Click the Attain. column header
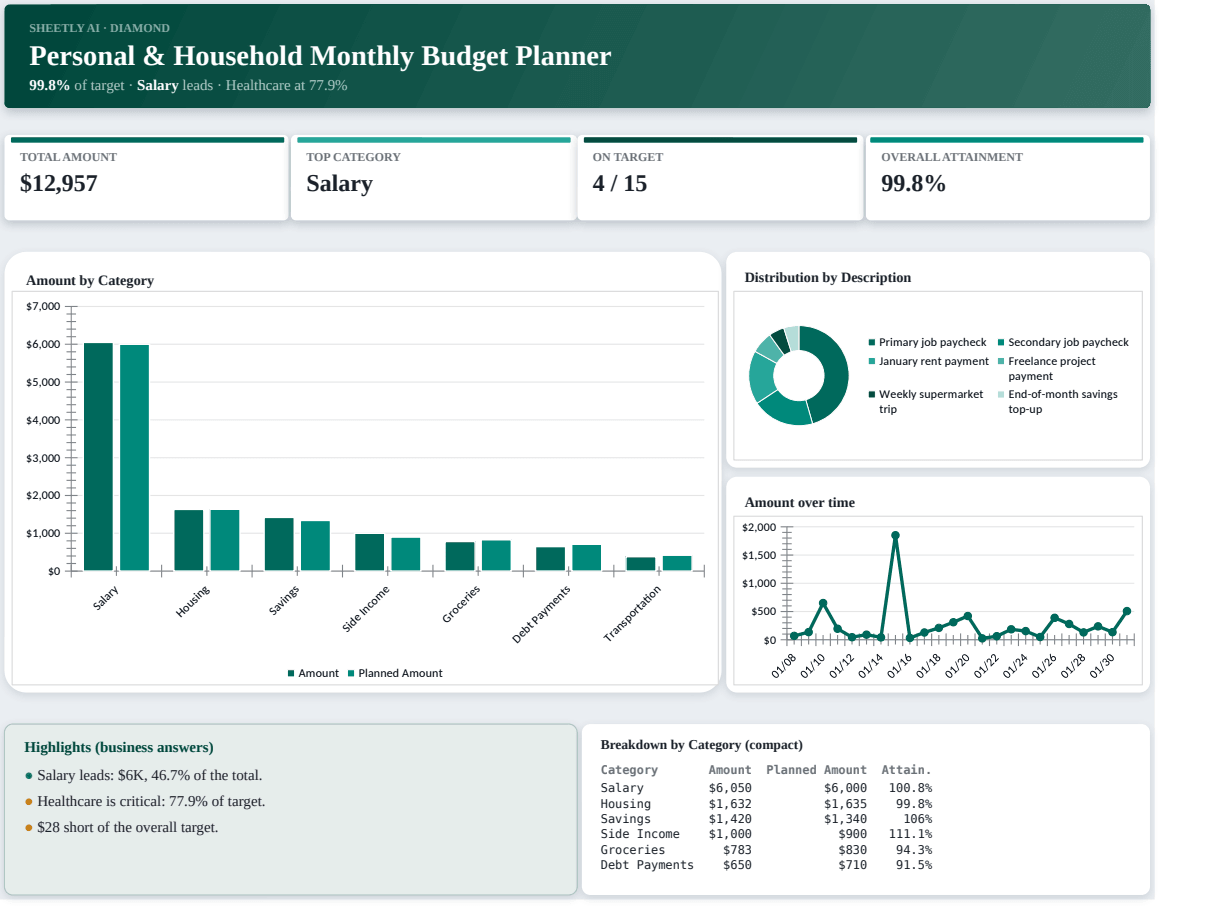Screen dimensions: 1227x922 coord(906,770)
